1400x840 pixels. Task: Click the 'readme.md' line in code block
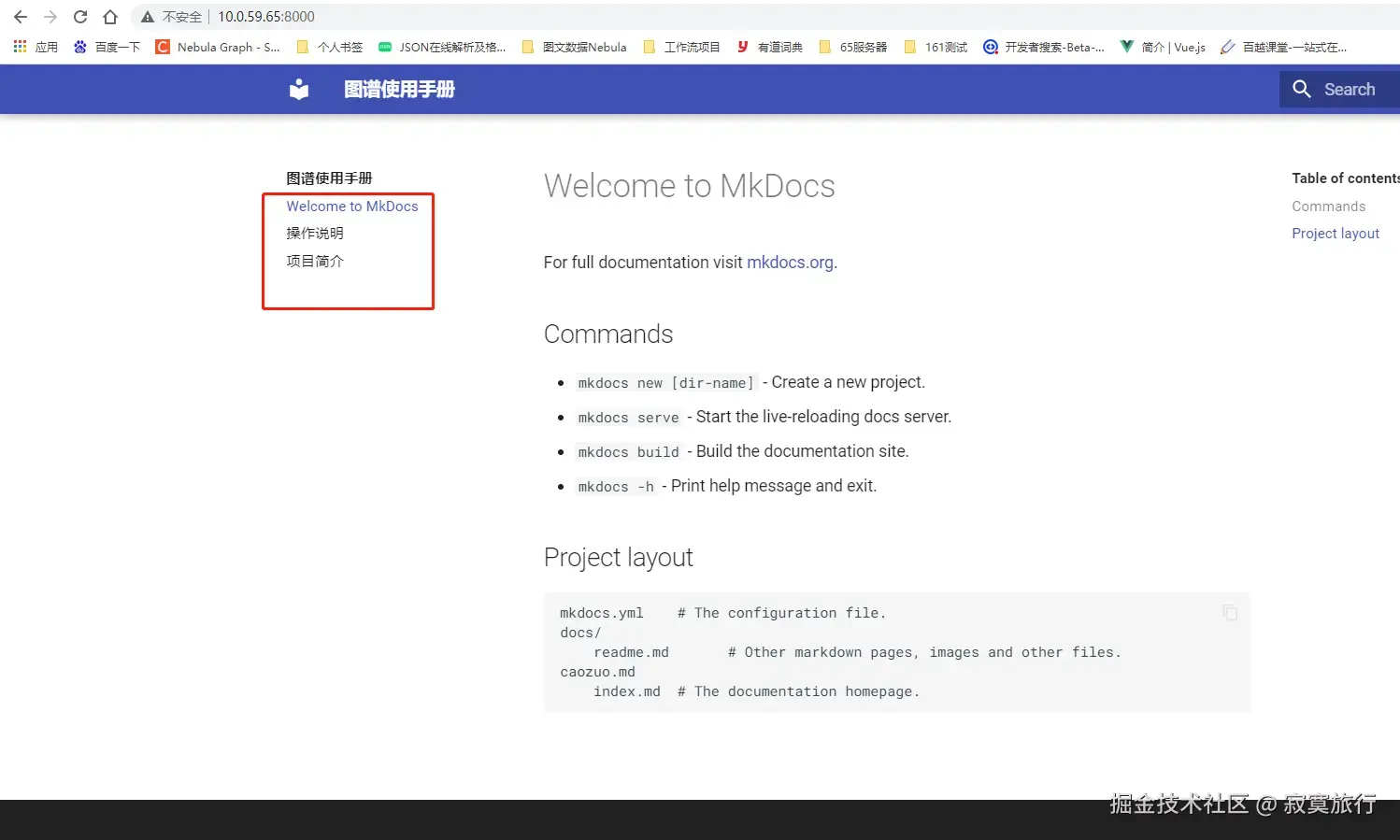pyautogui.click(x=857, y=652)
